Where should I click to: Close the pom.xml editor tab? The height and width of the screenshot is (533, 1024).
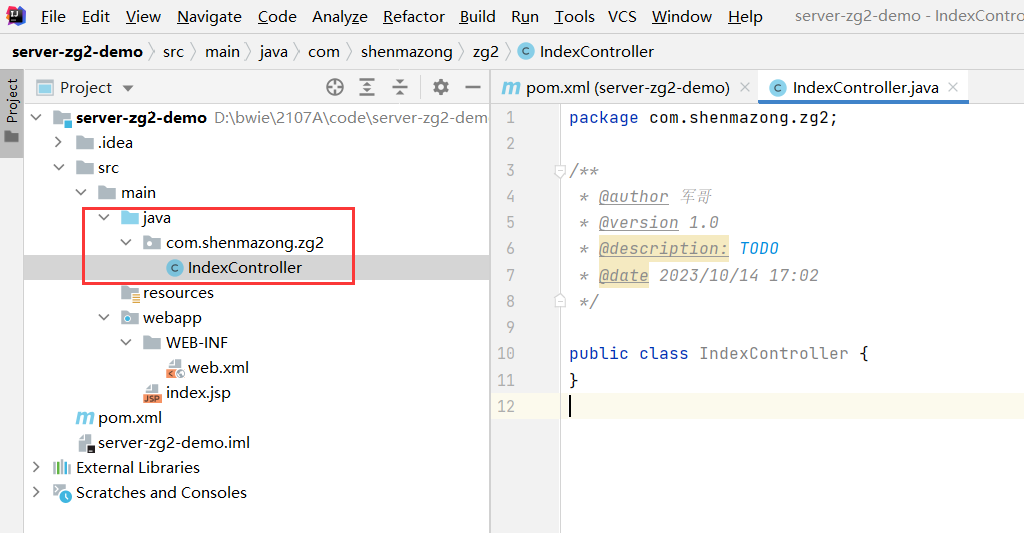click(744, 88)
